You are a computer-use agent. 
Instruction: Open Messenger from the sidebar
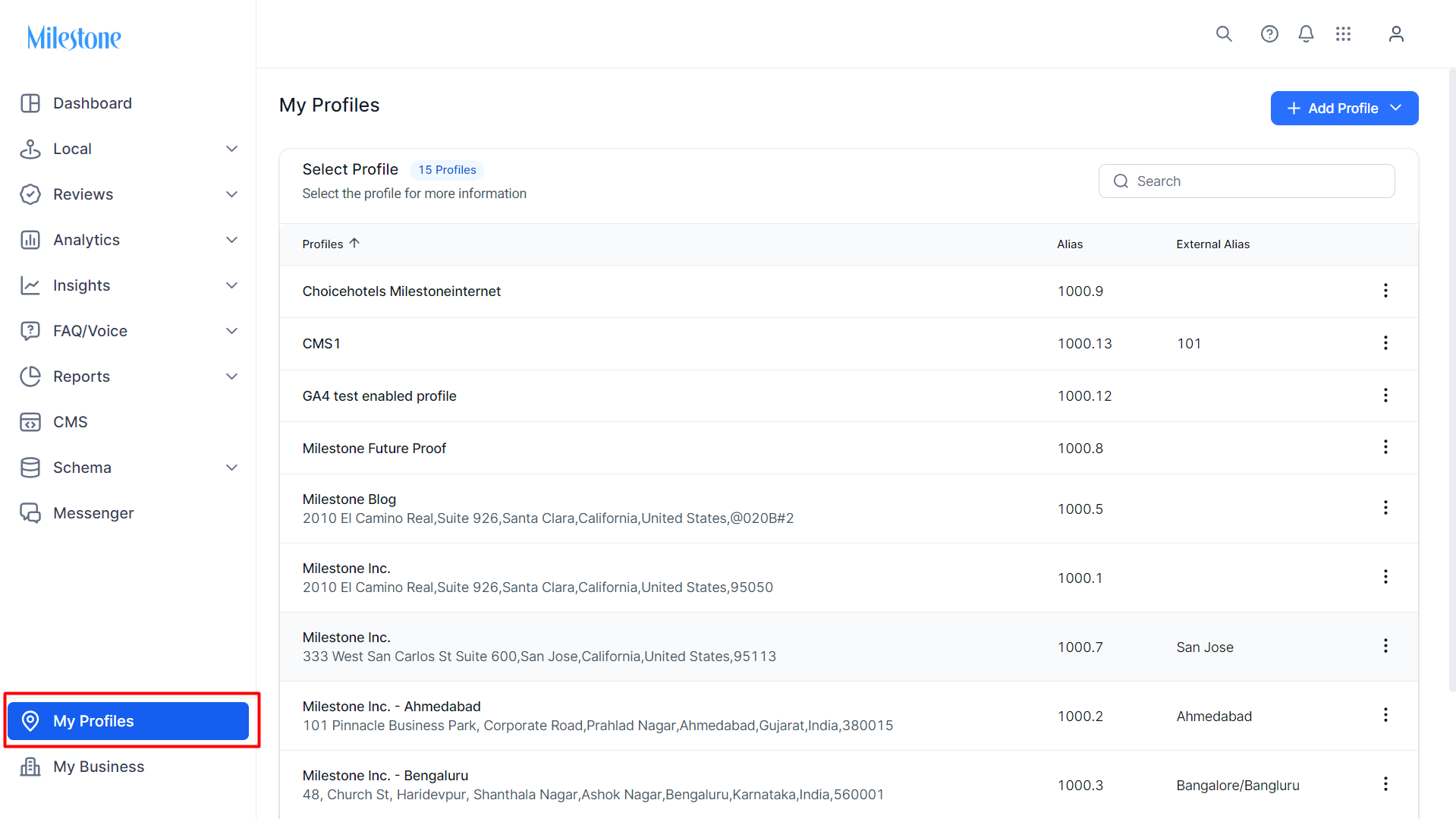tap(93, 513)
